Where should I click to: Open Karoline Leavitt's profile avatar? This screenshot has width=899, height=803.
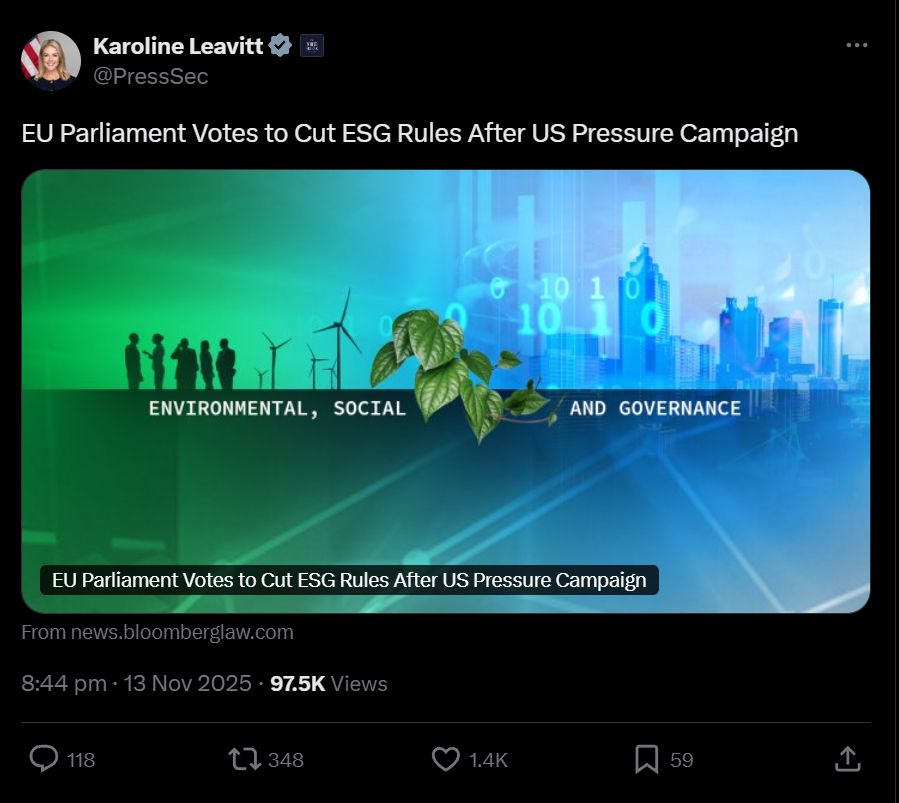point(50,60)
